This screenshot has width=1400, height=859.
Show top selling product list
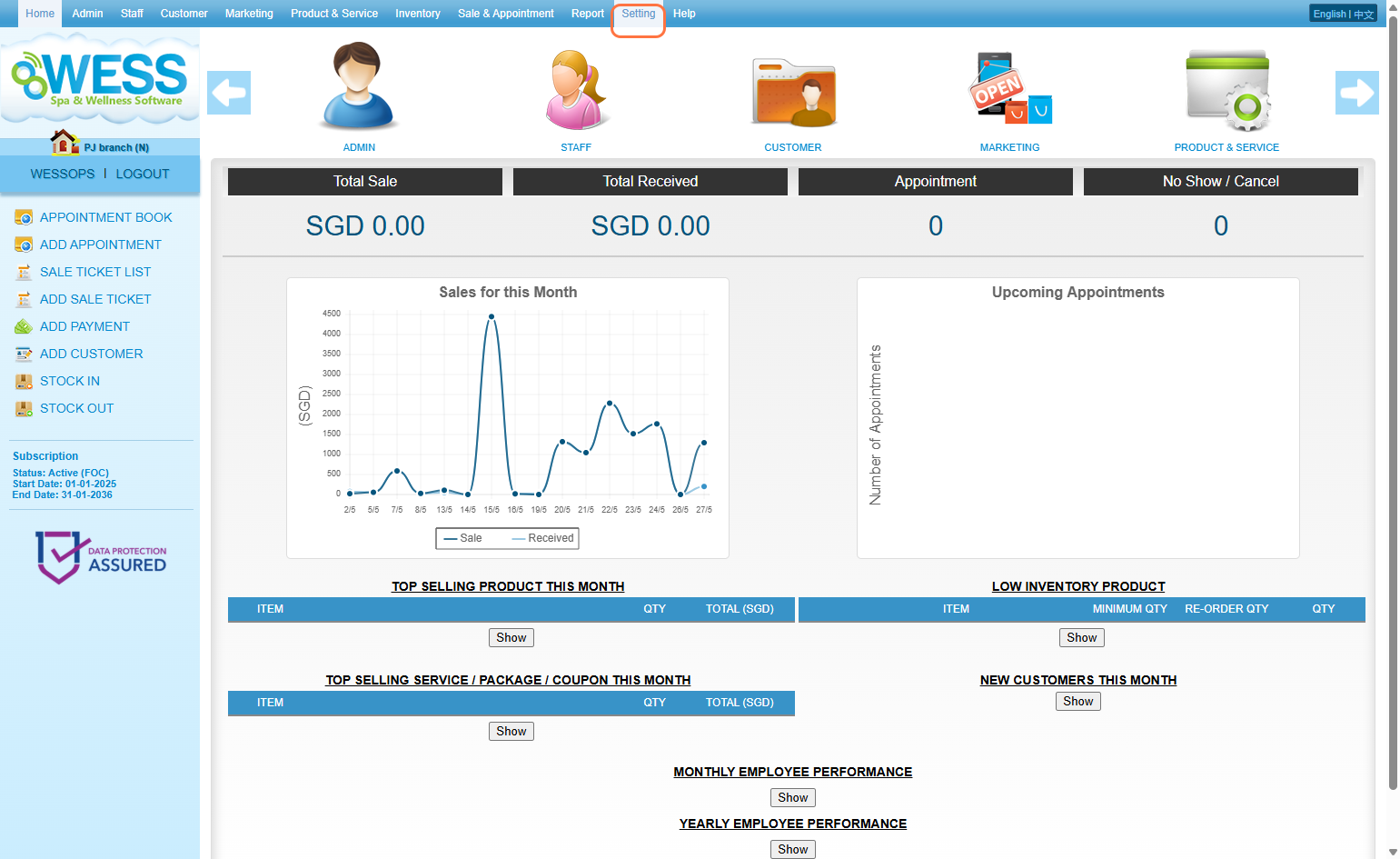click(511, 637)
